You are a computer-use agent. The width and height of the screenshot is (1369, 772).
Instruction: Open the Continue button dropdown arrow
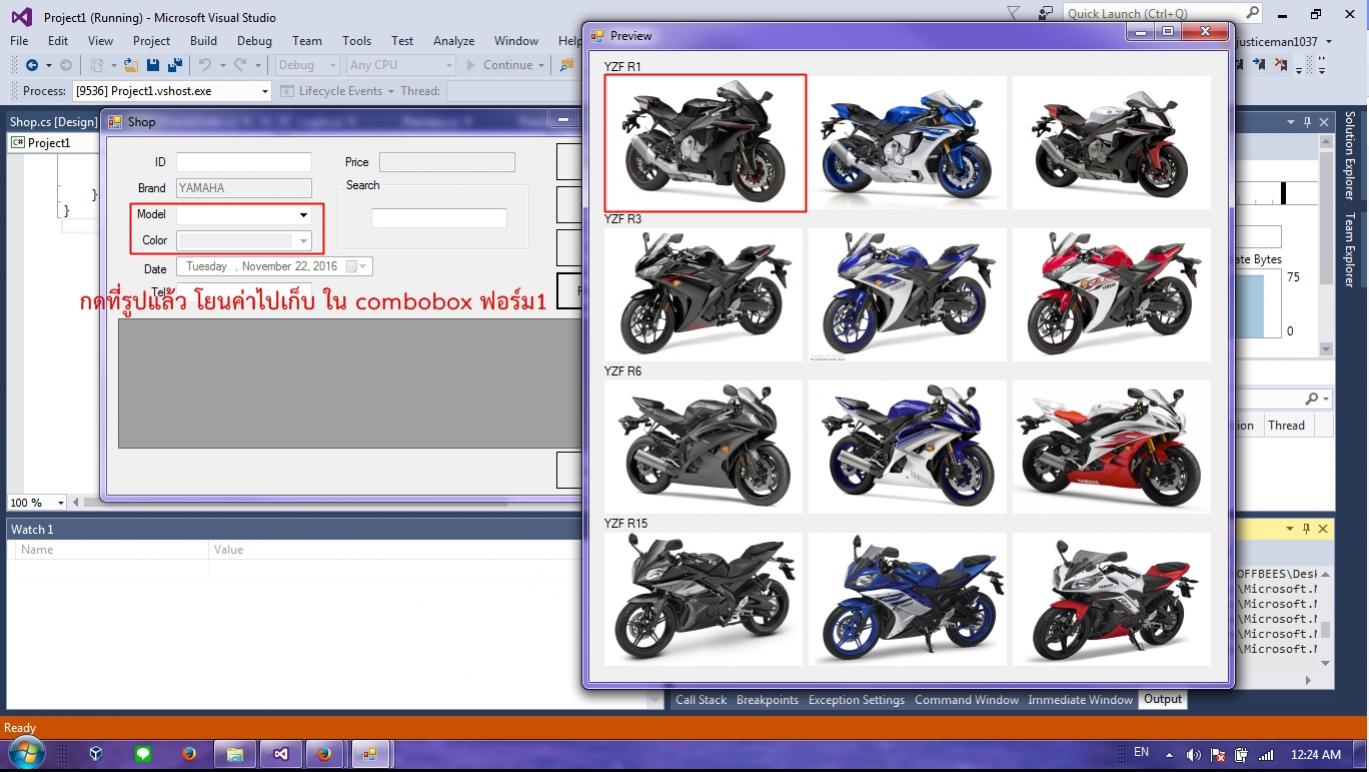point(541,65)
